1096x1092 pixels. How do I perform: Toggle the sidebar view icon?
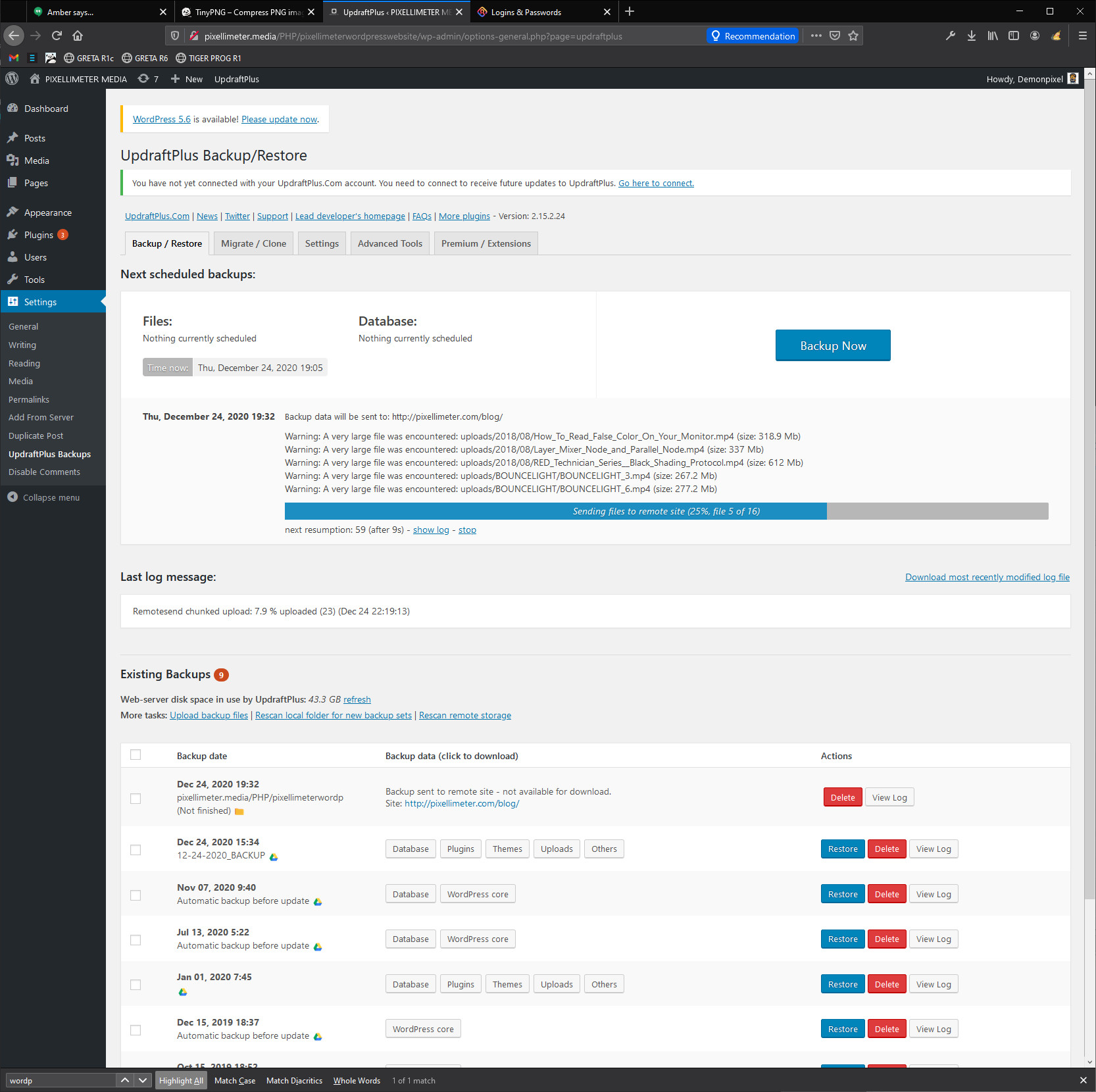click(1014, 36)
